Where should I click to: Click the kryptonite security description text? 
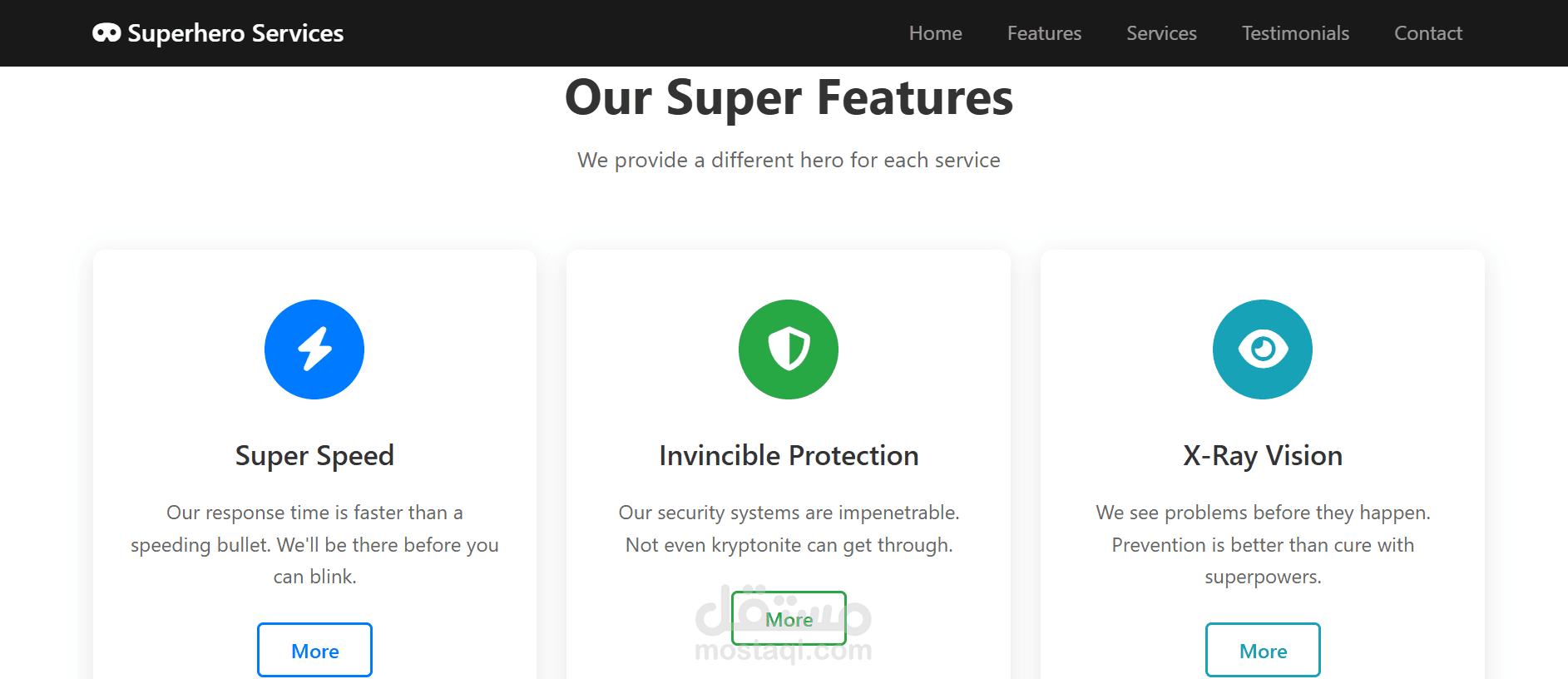[789, 528]
